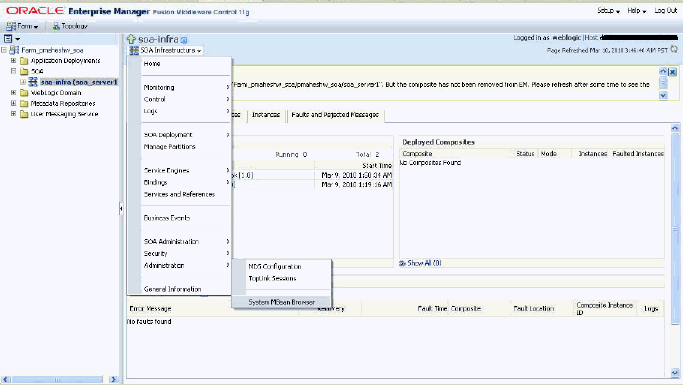Expand the Application Deployments folder
Image resolution: width=683 pixels, height=385 pixels.
tap(14, 61)
